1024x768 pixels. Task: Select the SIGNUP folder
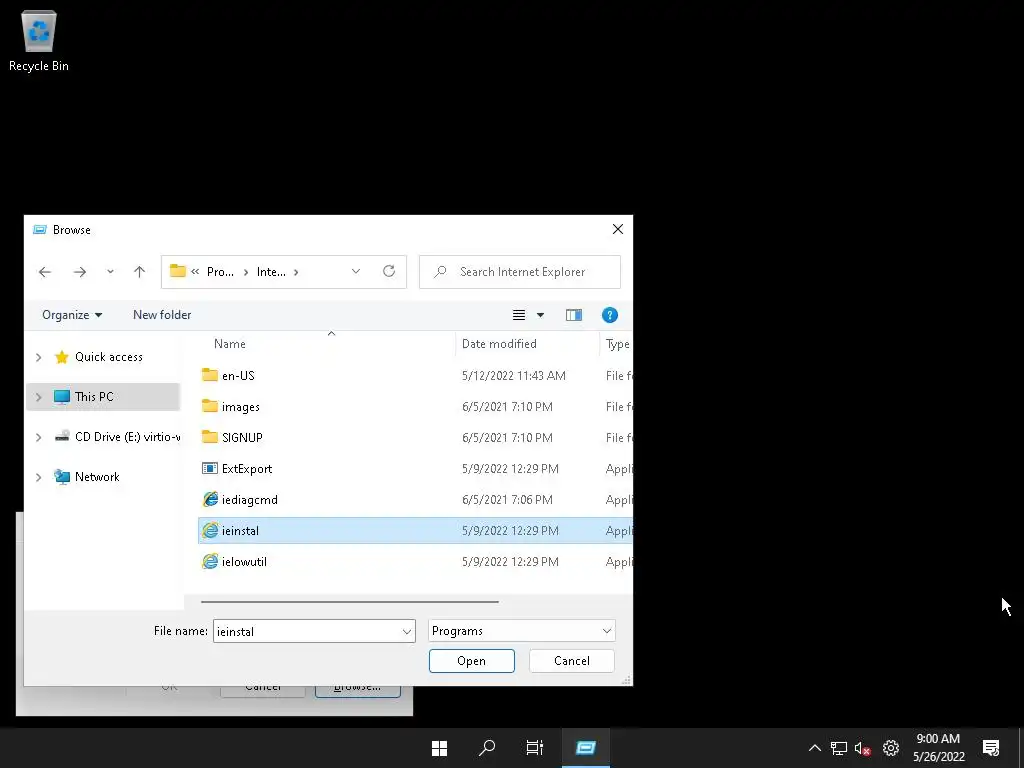242,438
